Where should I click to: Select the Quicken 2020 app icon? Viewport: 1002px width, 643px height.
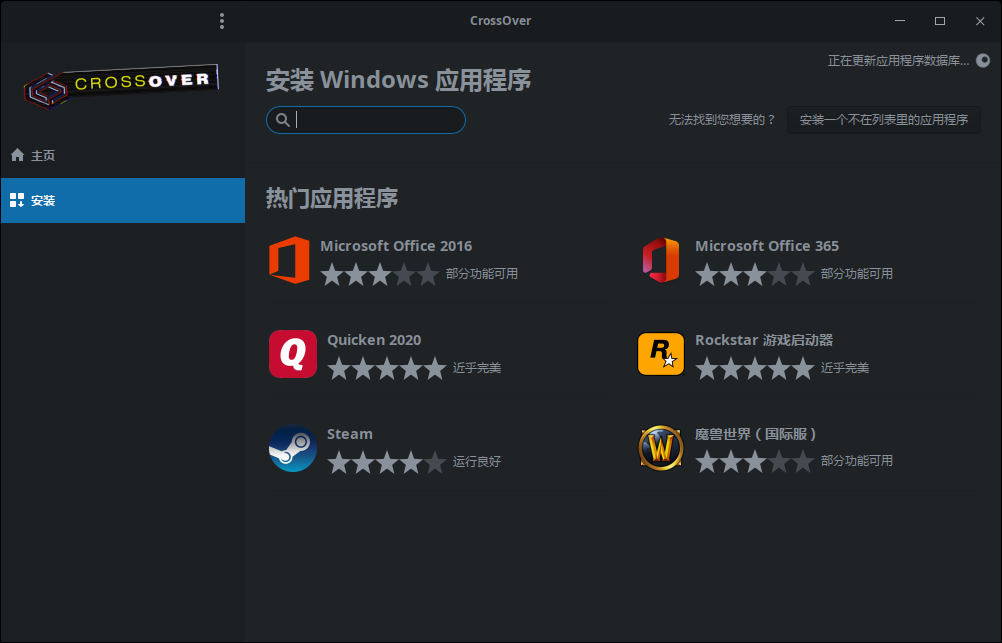(292, 354)
